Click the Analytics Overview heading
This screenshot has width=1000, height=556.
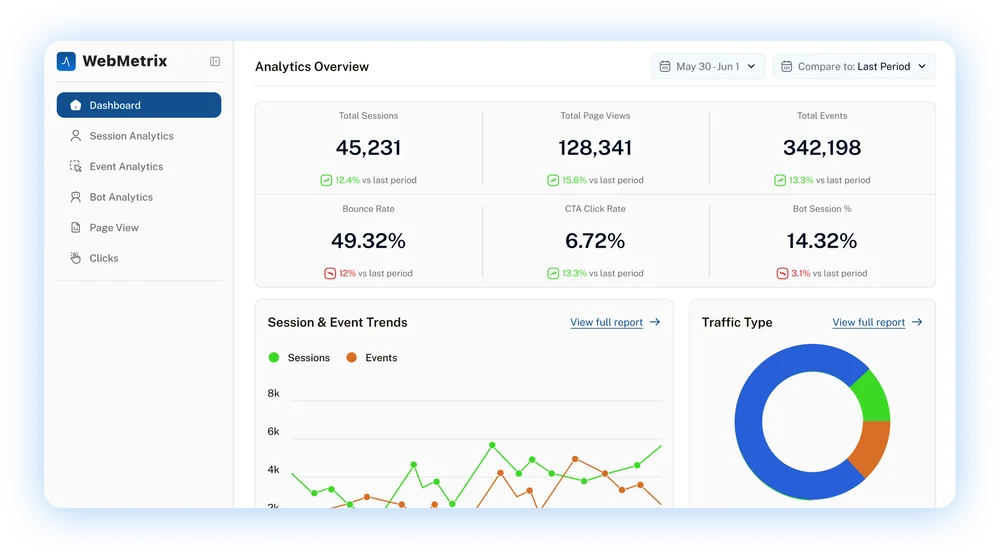312,67
